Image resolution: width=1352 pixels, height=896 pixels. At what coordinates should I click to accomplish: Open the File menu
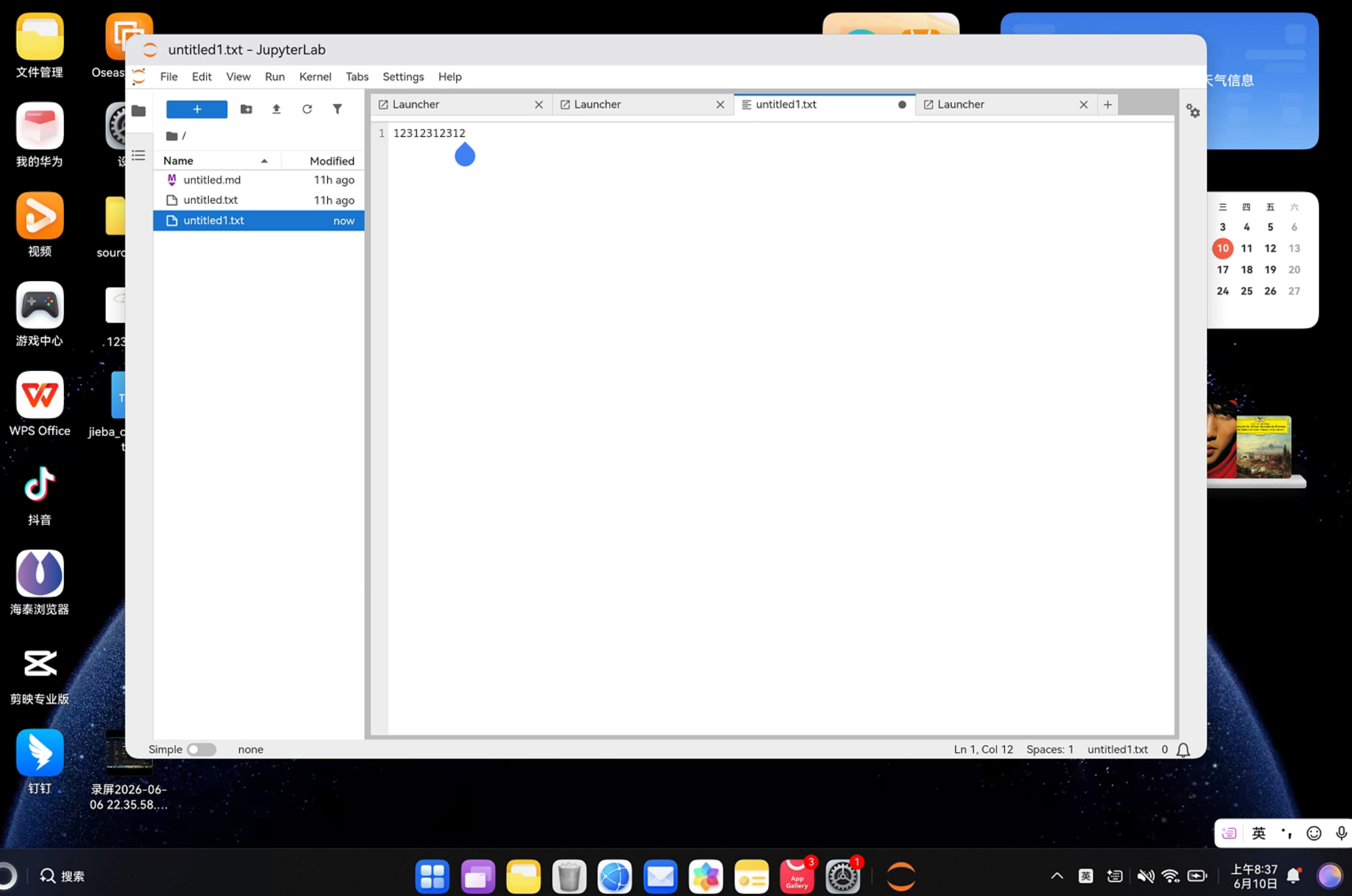[x=168, y=76]
